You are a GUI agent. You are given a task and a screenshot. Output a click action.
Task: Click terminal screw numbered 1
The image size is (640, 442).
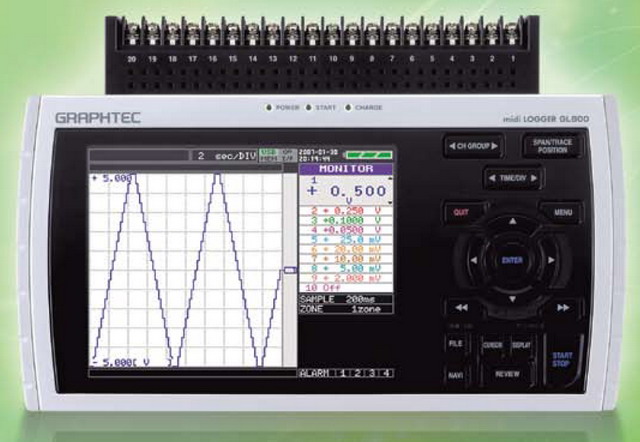[512, 33]
